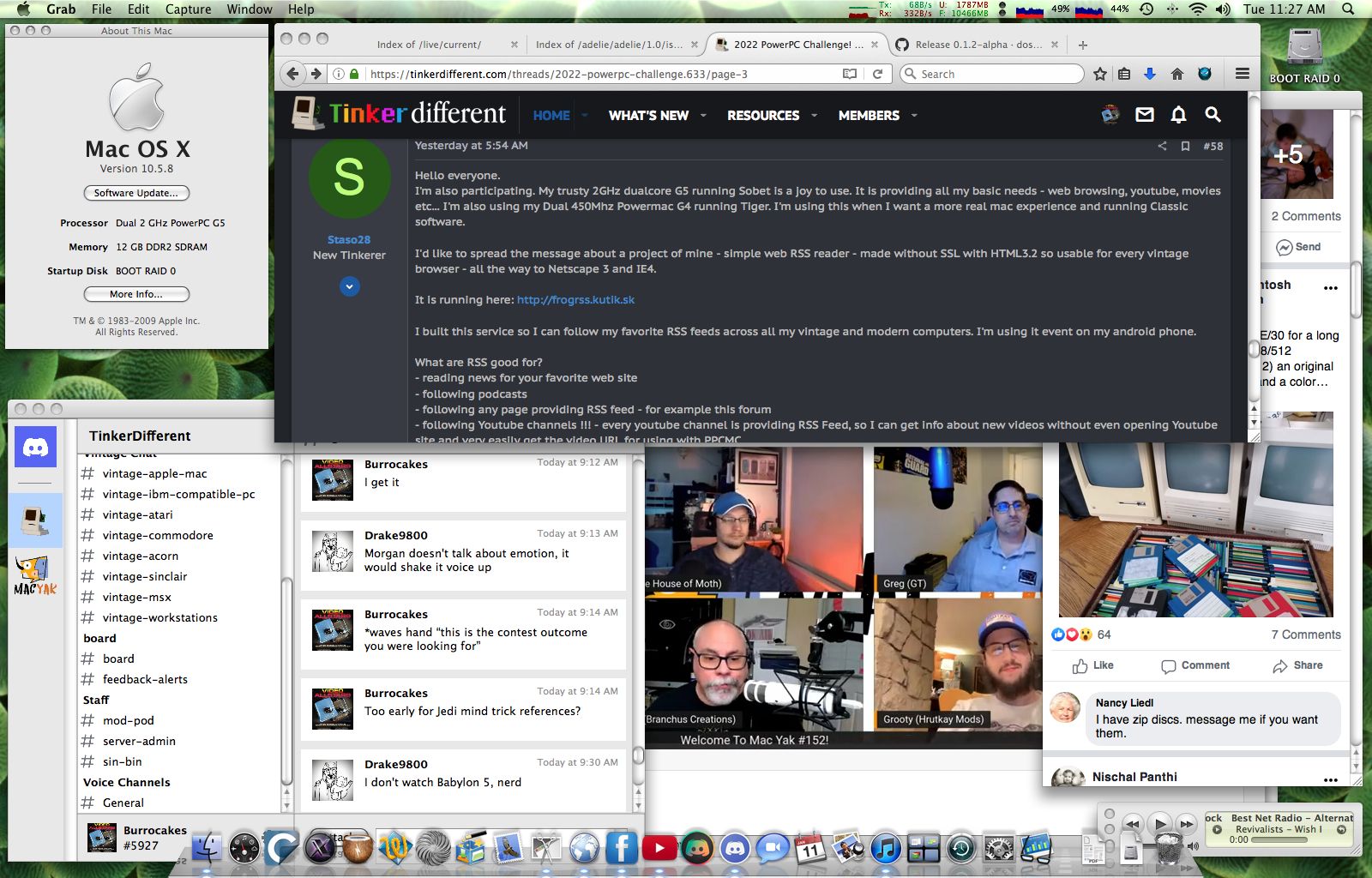Screen dimensions: 1372x878
Task: Bookmark post #58 in forum
Action: click(x=1185, y=146)
